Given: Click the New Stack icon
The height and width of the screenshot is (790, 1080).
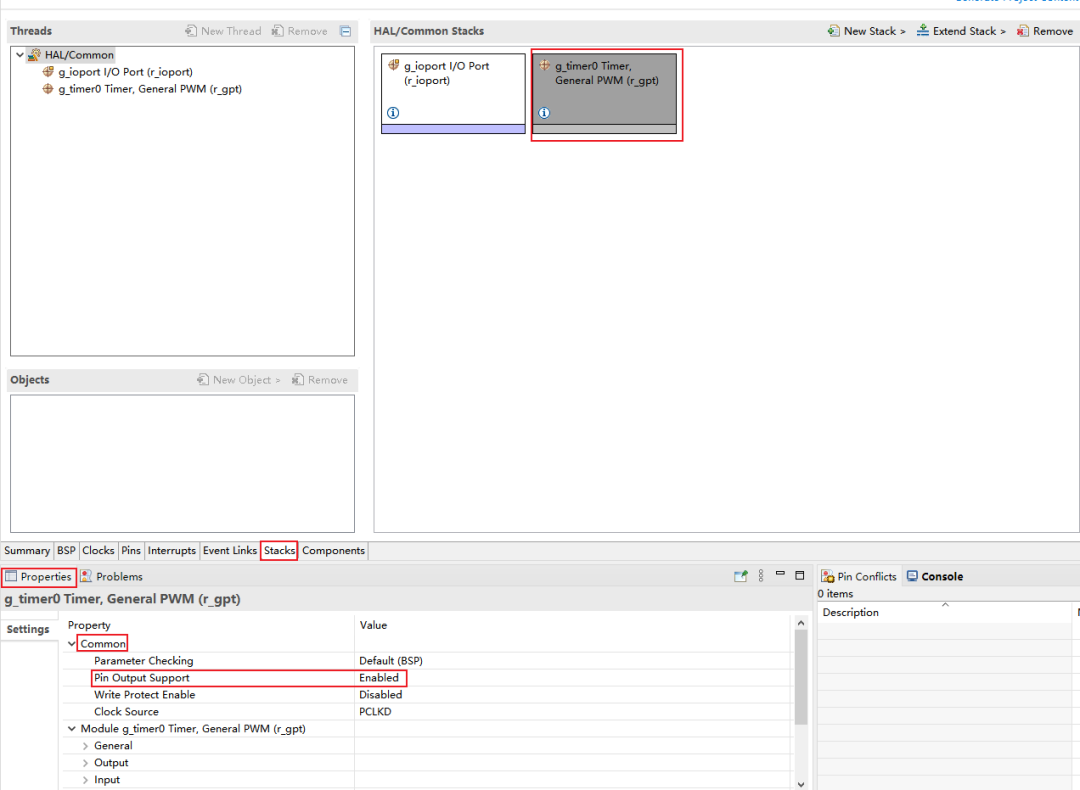Looking at the screenshot, I should [x=833, y=31].
